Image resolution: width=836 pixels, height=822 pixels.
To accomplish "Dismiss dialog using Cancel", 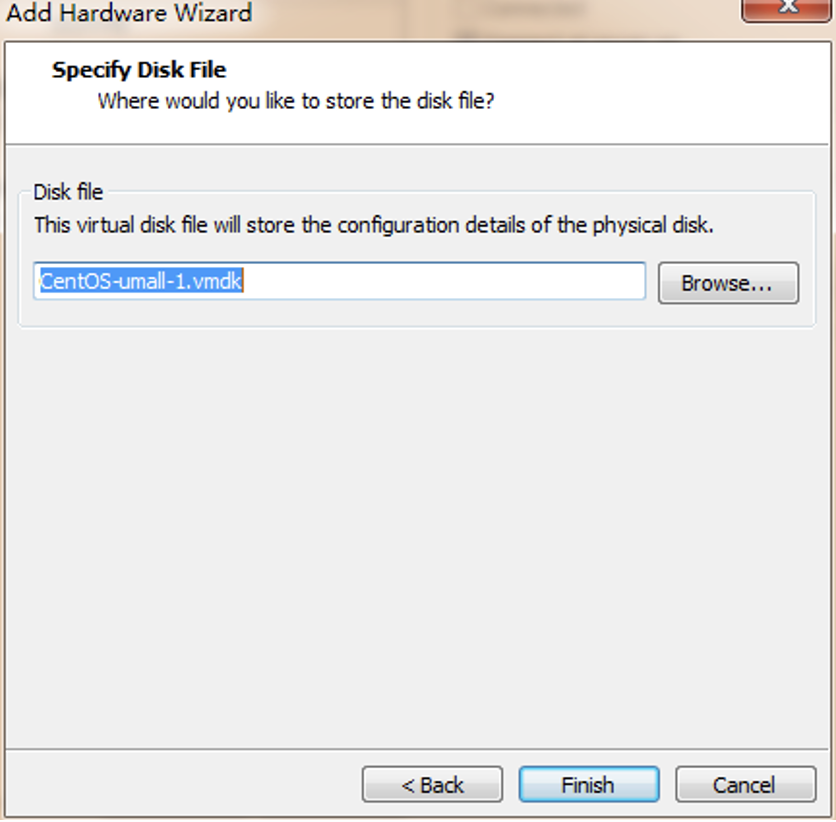I will [x=745, y=784].
